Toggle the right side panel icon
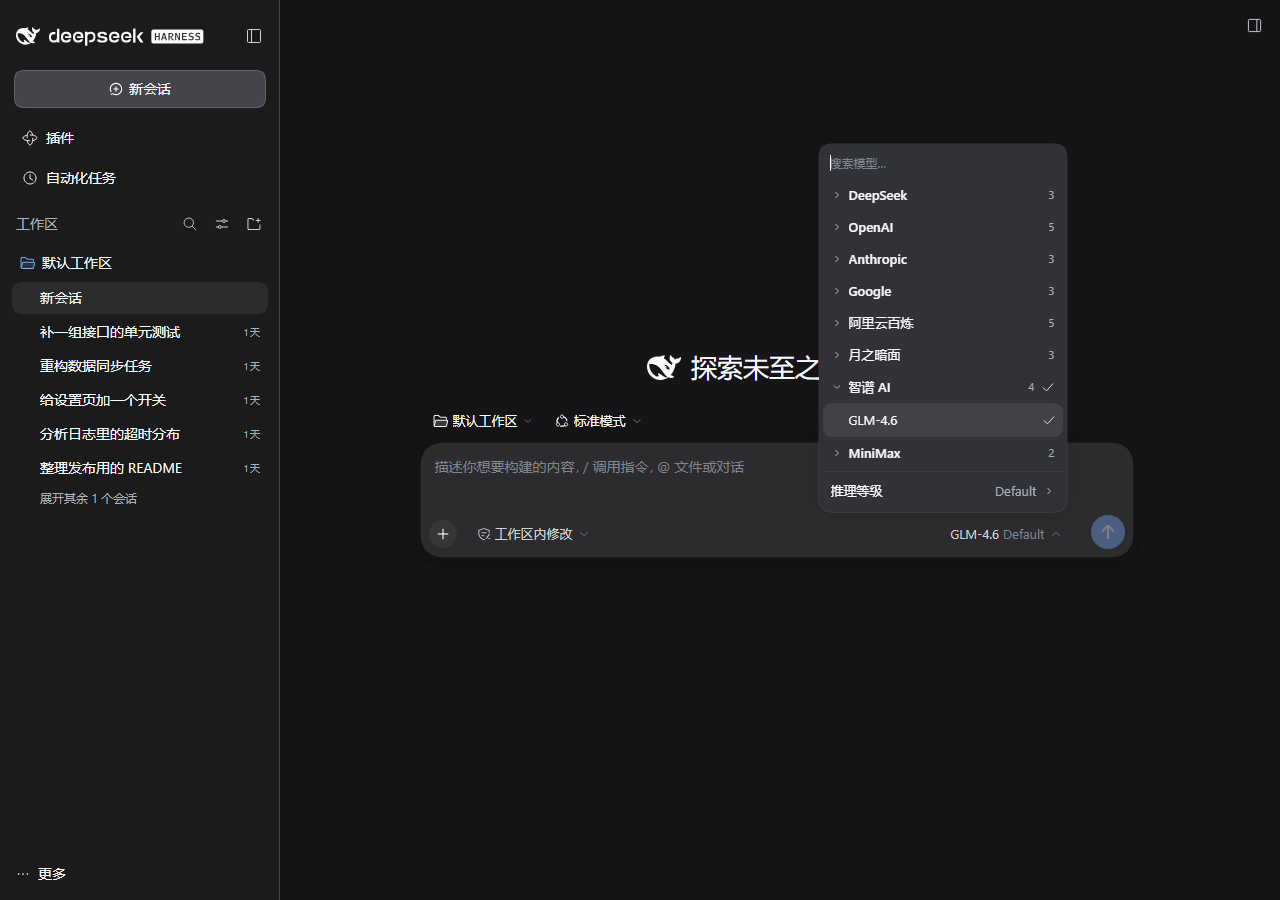The width and height of the screenshot is (1280, 900). pos(1254,25)
